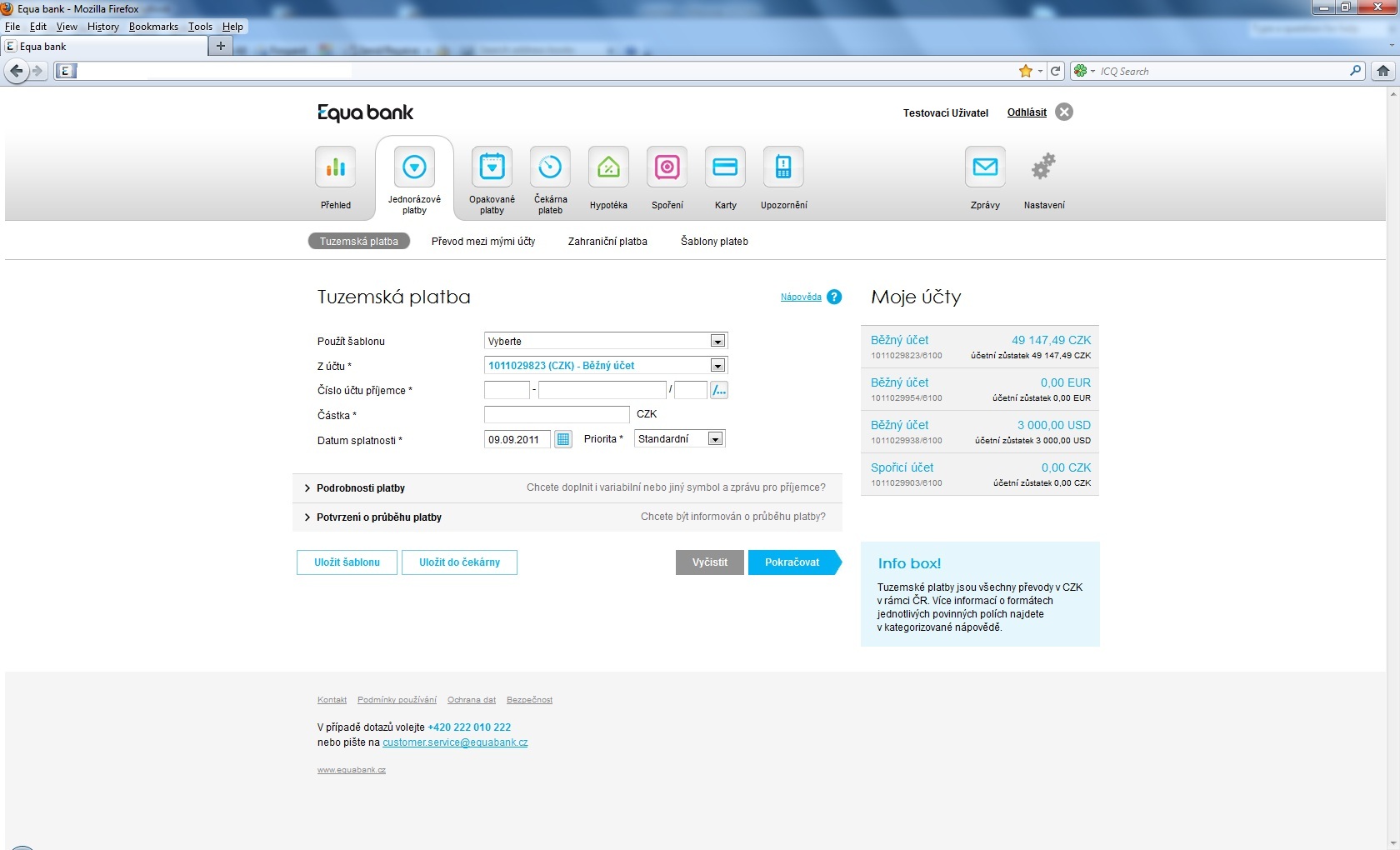The width and height of the screenshot is (1400, 850).
Task: Go to the browser Home page
Action: pyautogui.click(x=1383, y=71)
